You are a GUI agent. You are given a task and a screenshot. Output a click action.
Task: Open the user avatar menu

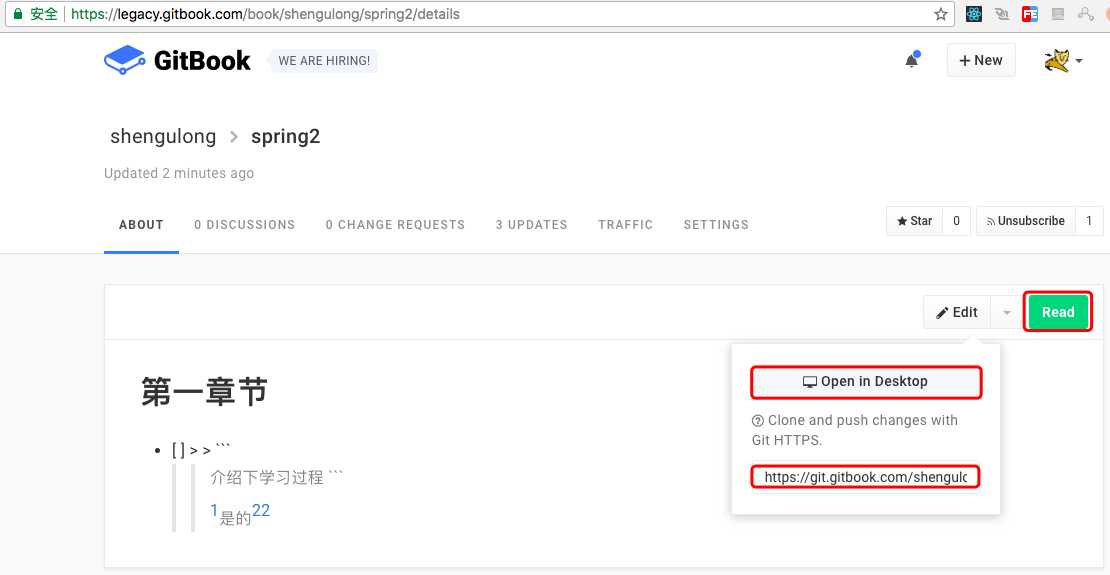[1063, 61]
